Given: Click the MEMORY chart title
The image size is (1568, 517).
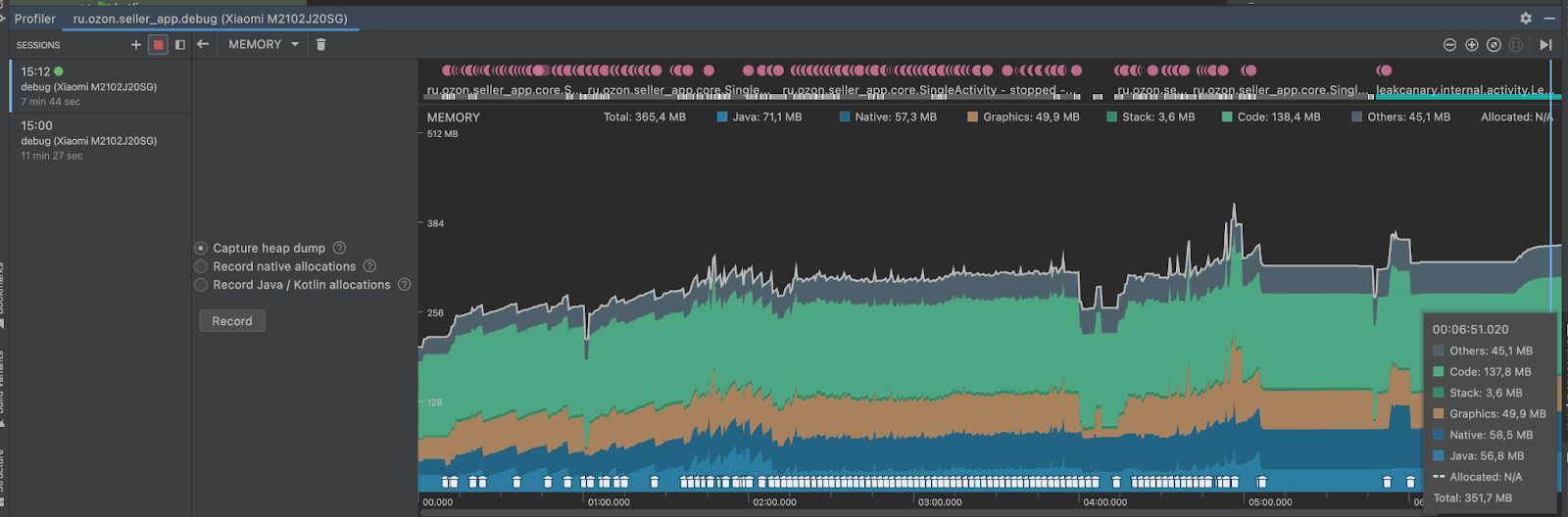Looking at the screenshot, I should [x=454, y=117].
